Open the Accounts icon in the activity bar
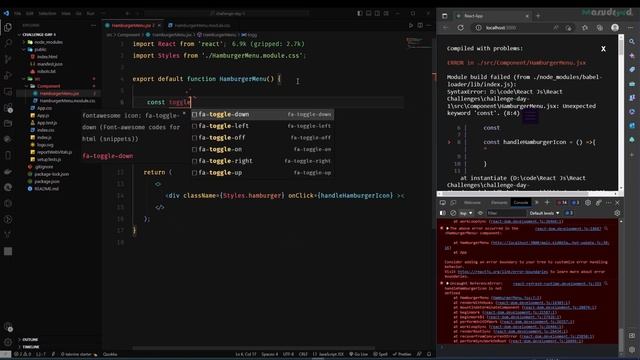640x360 pixels. click(8, 327)
